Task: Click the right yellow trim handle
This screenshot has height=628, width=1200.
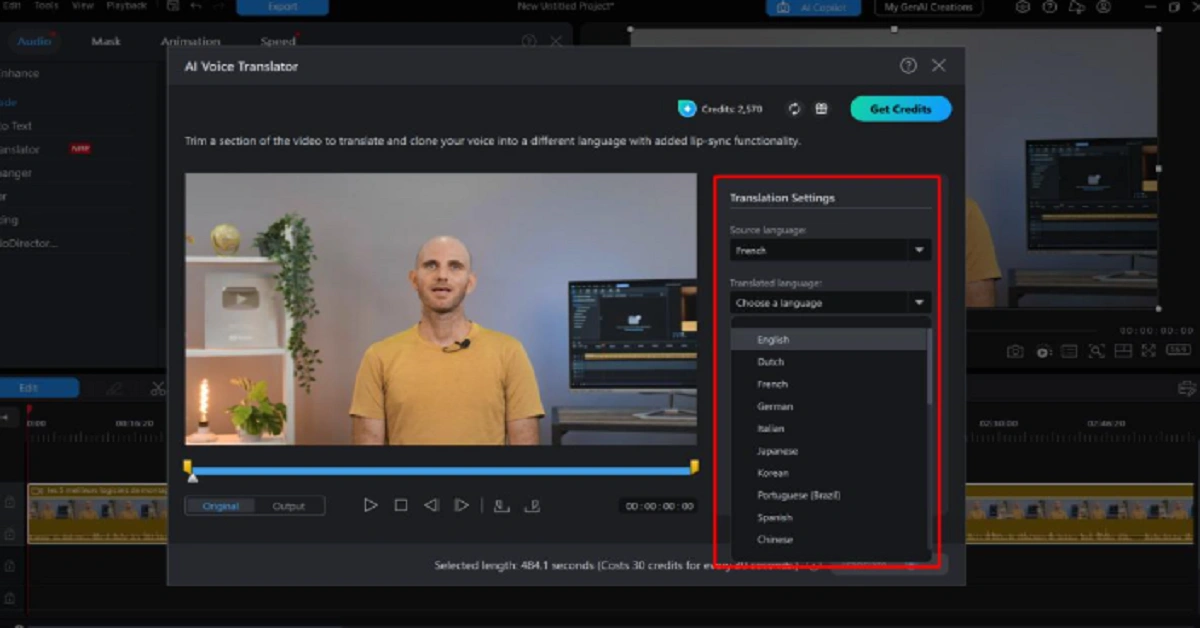Action: pos(694,467)
